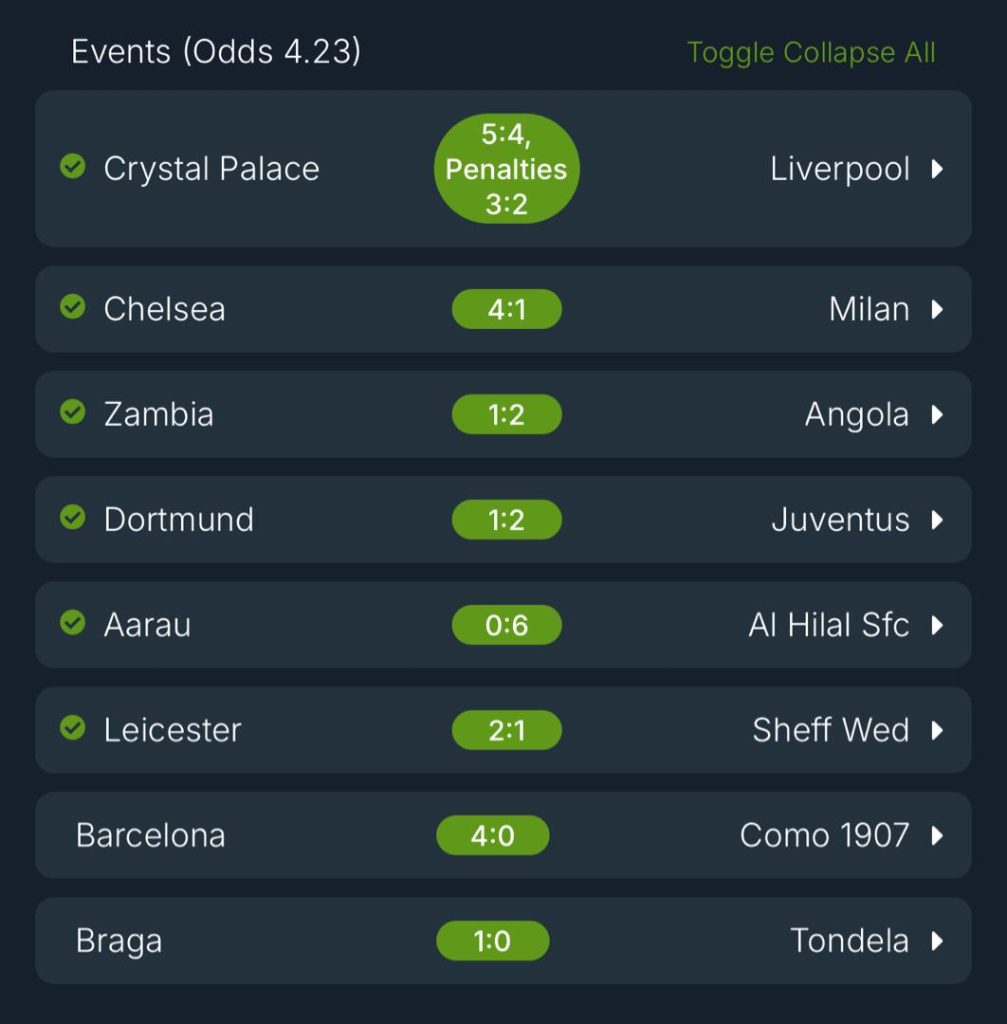The width and height of the screenshot is (1007, 1024).
Task: Expand the Aarau vs Al Hilal Sfc arrow
Action: pos(937,625)
